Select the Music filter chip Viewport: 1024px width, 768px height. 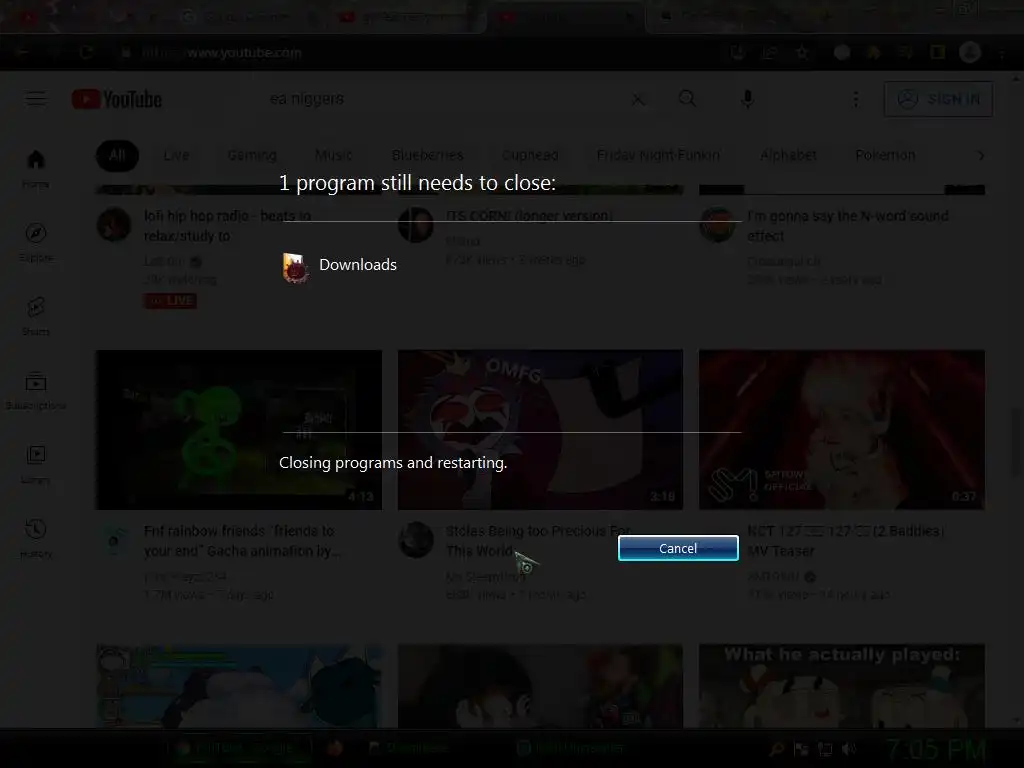tap(334, 155)
